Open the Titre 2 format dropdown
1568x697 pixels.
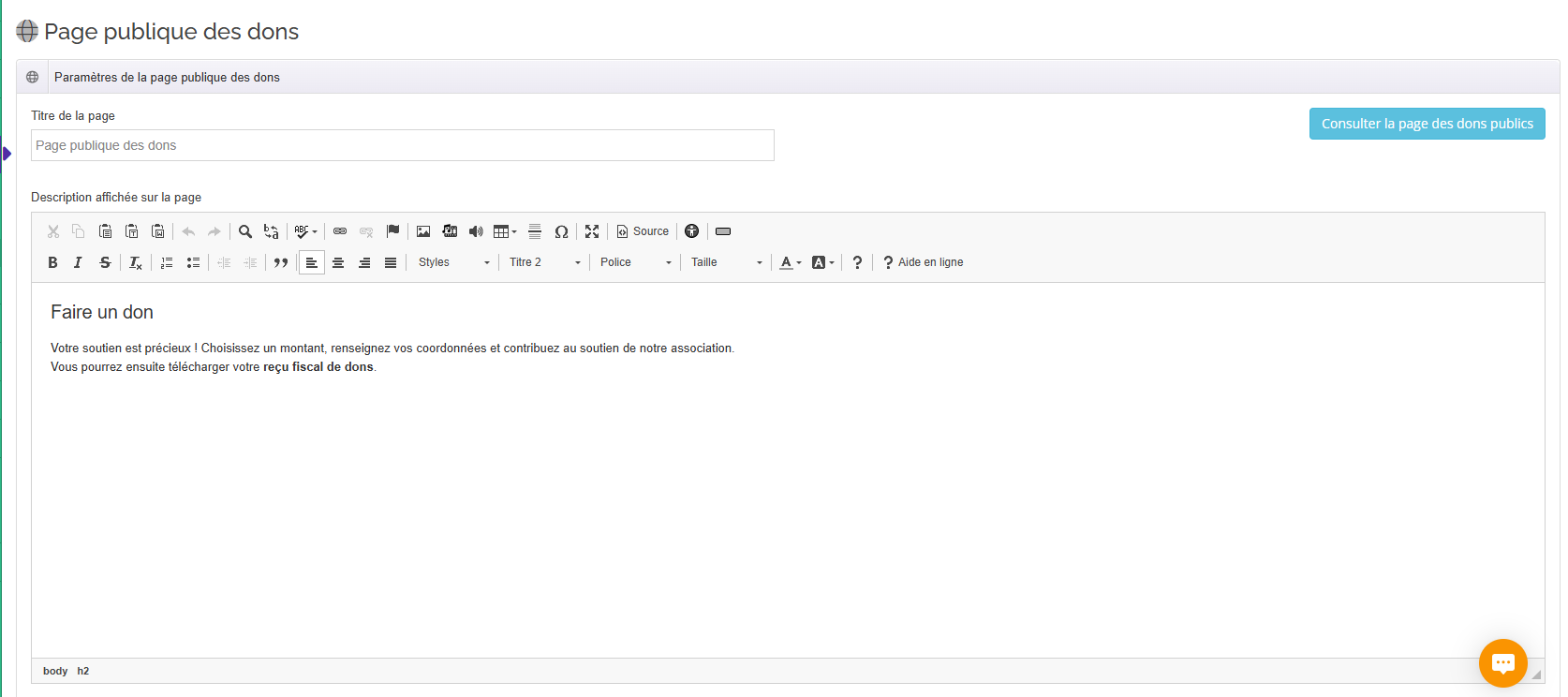pos(545,262)
